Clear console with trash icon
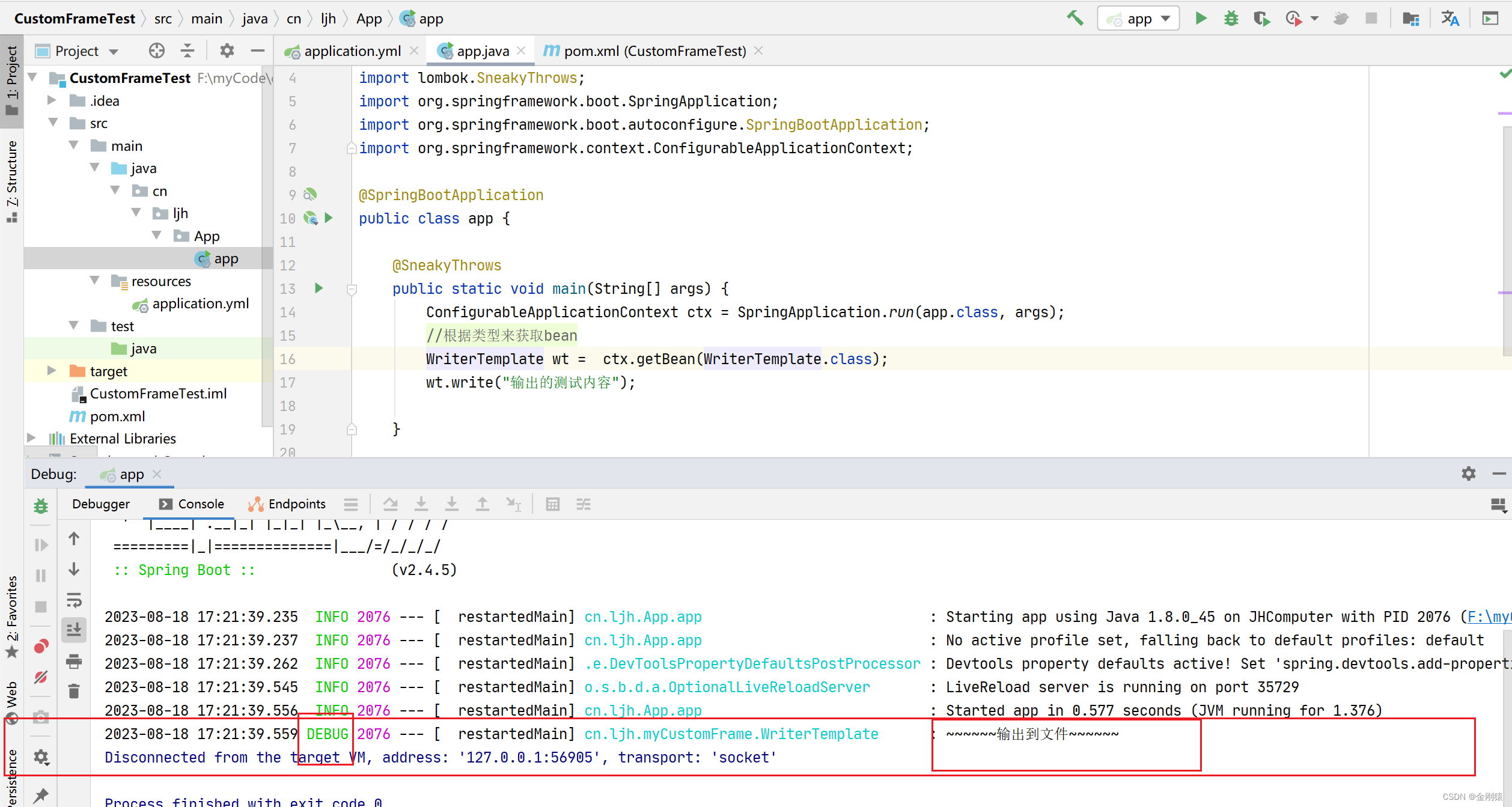 [74, 691]
